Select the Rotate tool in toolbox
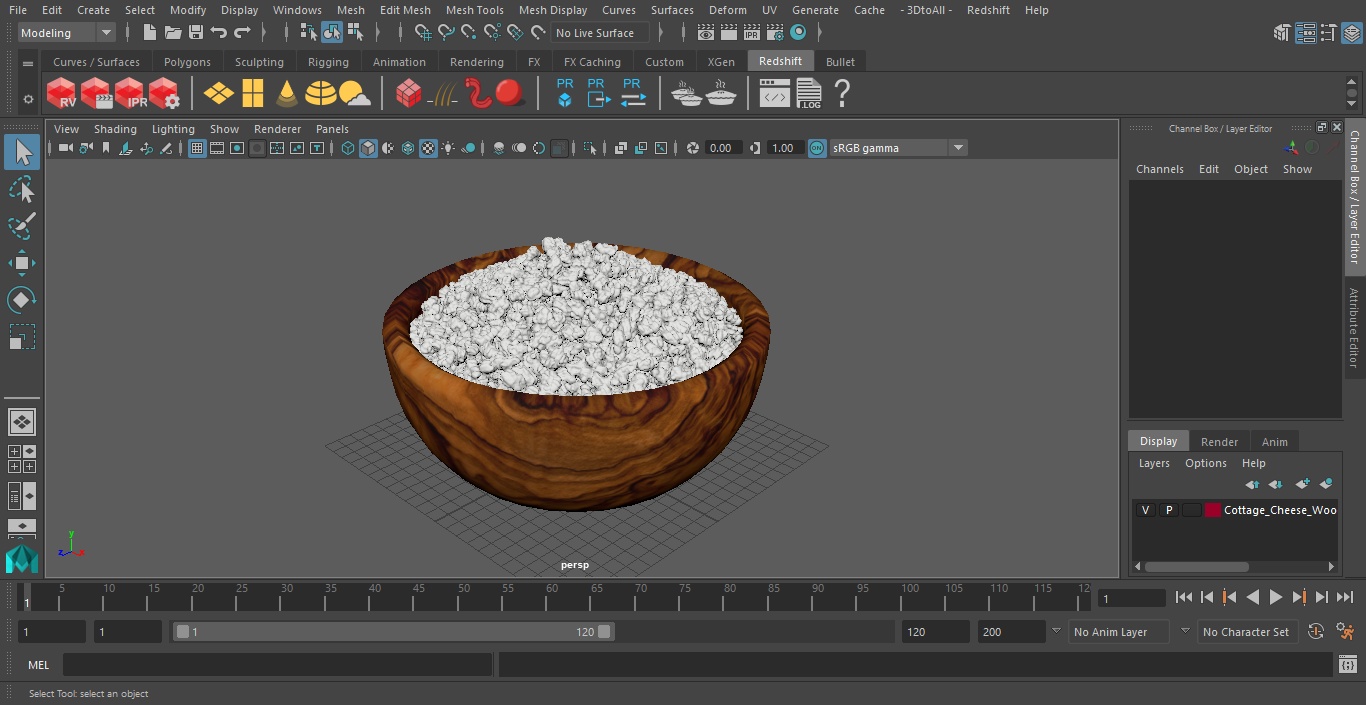Screen dimensions: 1366x705 21,300
